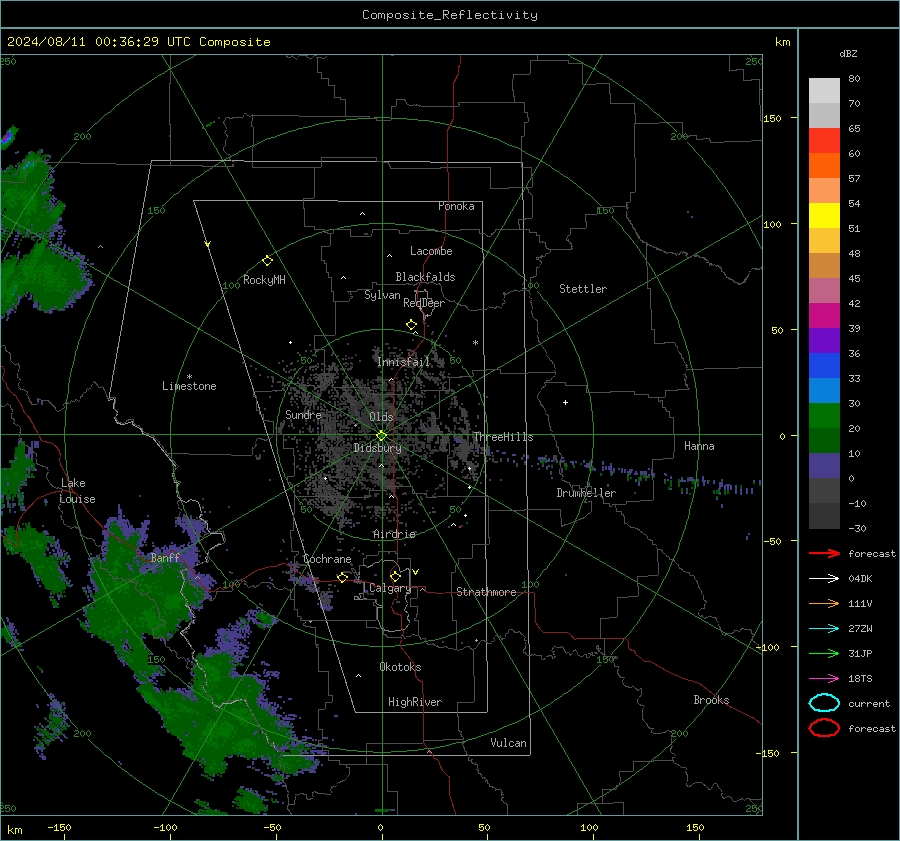900x841 pixels.
Task: Select the orange 111V arrow legend entry
Action: tap(824, 603)
